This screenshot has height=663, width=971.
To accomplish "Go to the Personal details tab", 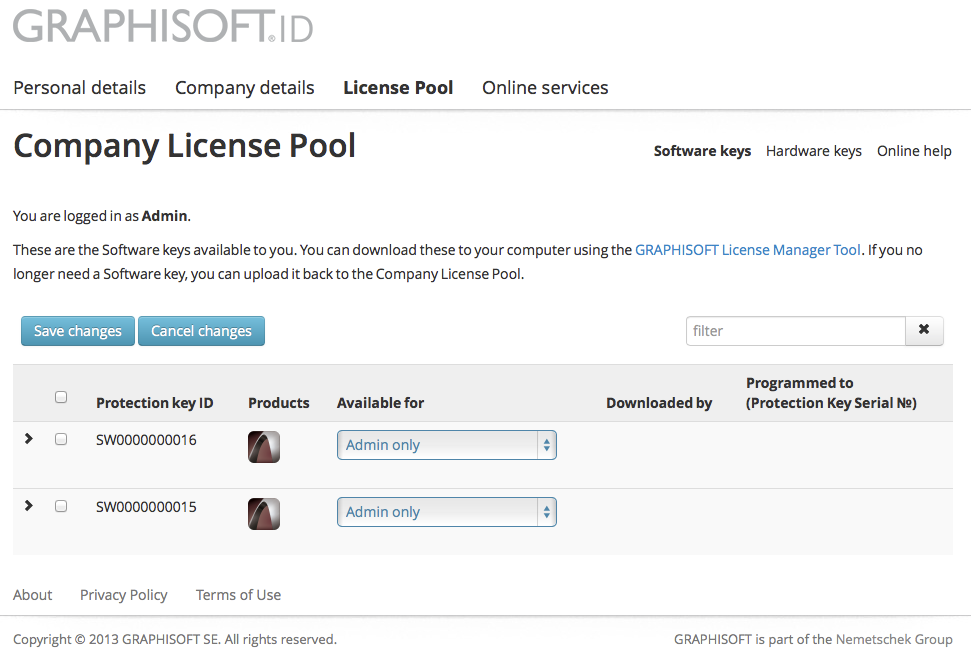I will point(79,88).
